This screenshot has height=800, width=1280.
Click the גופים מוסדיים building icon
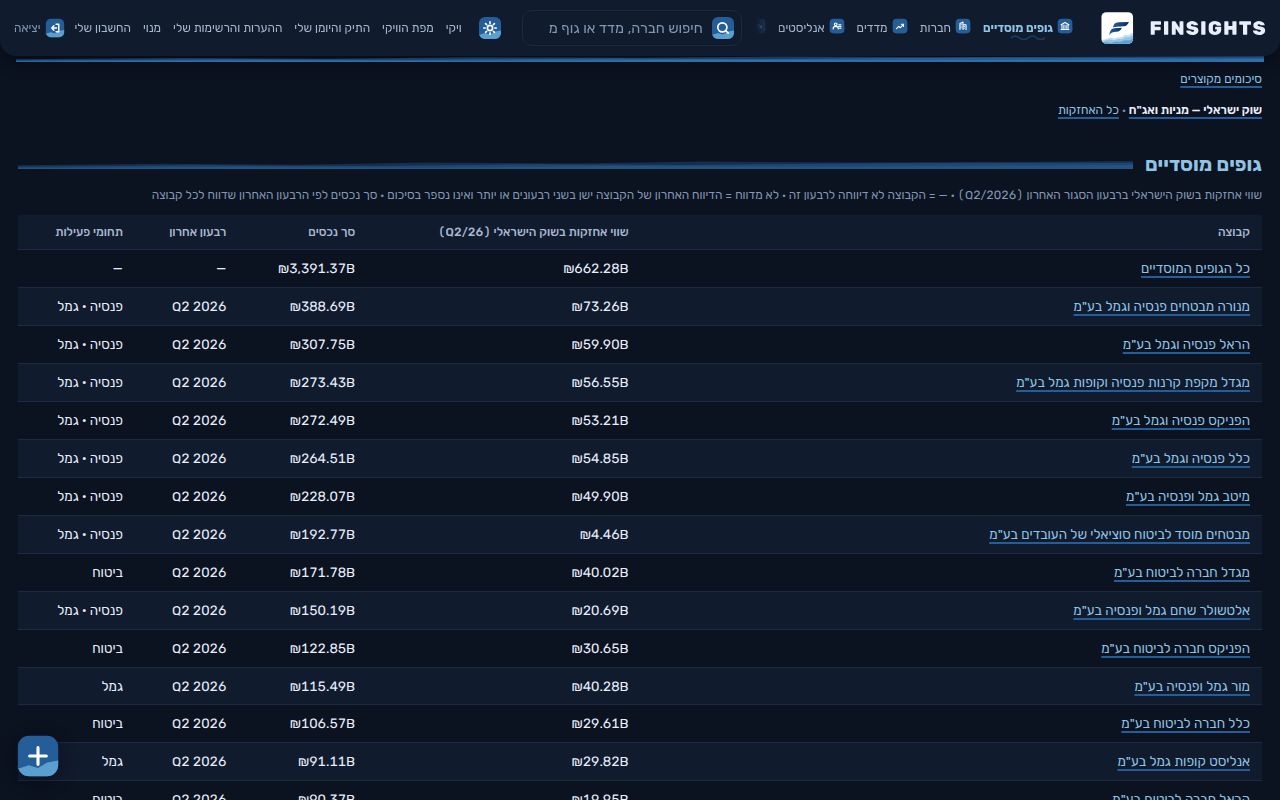click(1065, 27)
